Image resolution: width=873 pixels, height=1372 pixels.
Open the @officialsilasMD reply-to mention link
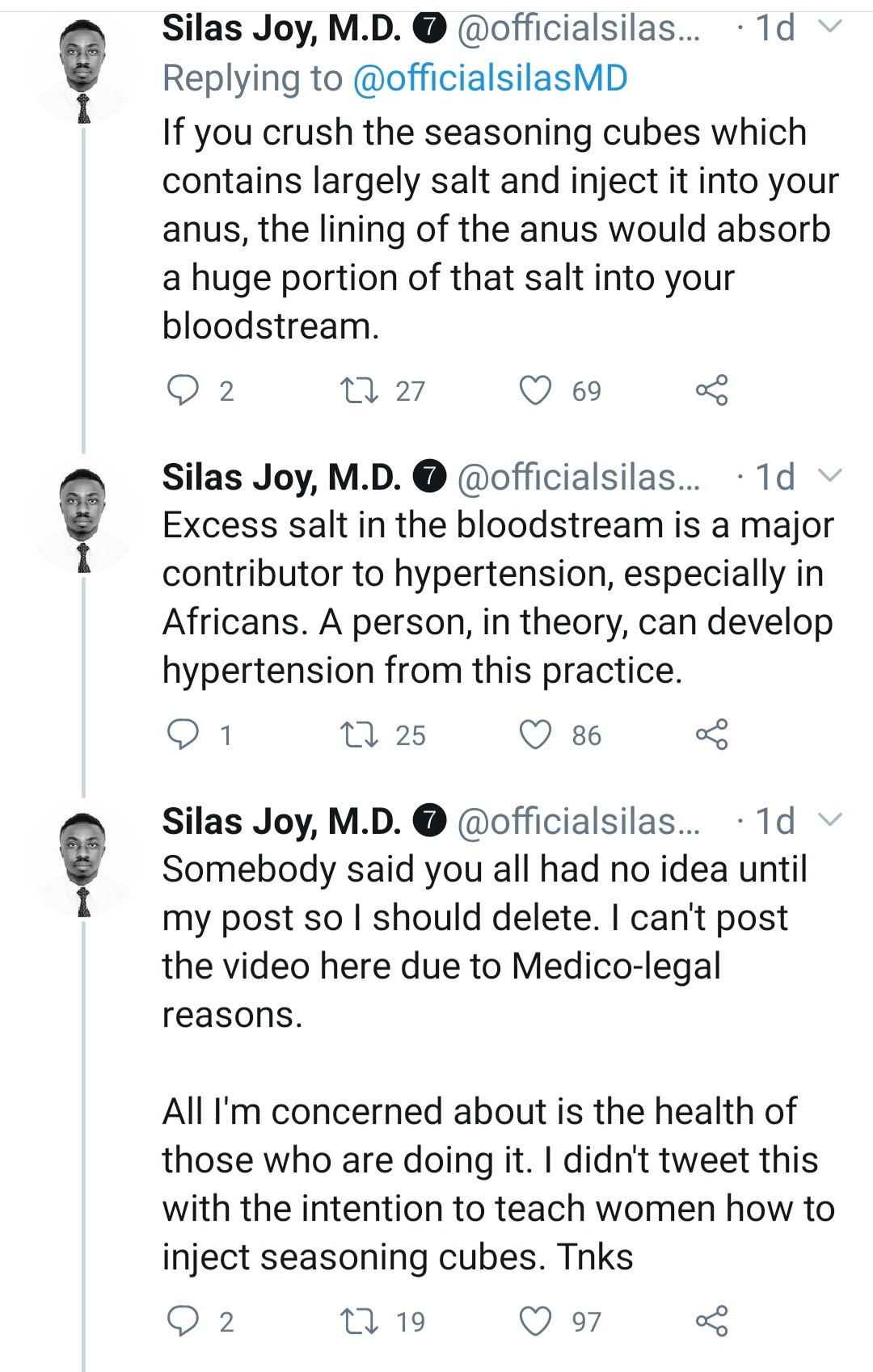coord(490,78)
